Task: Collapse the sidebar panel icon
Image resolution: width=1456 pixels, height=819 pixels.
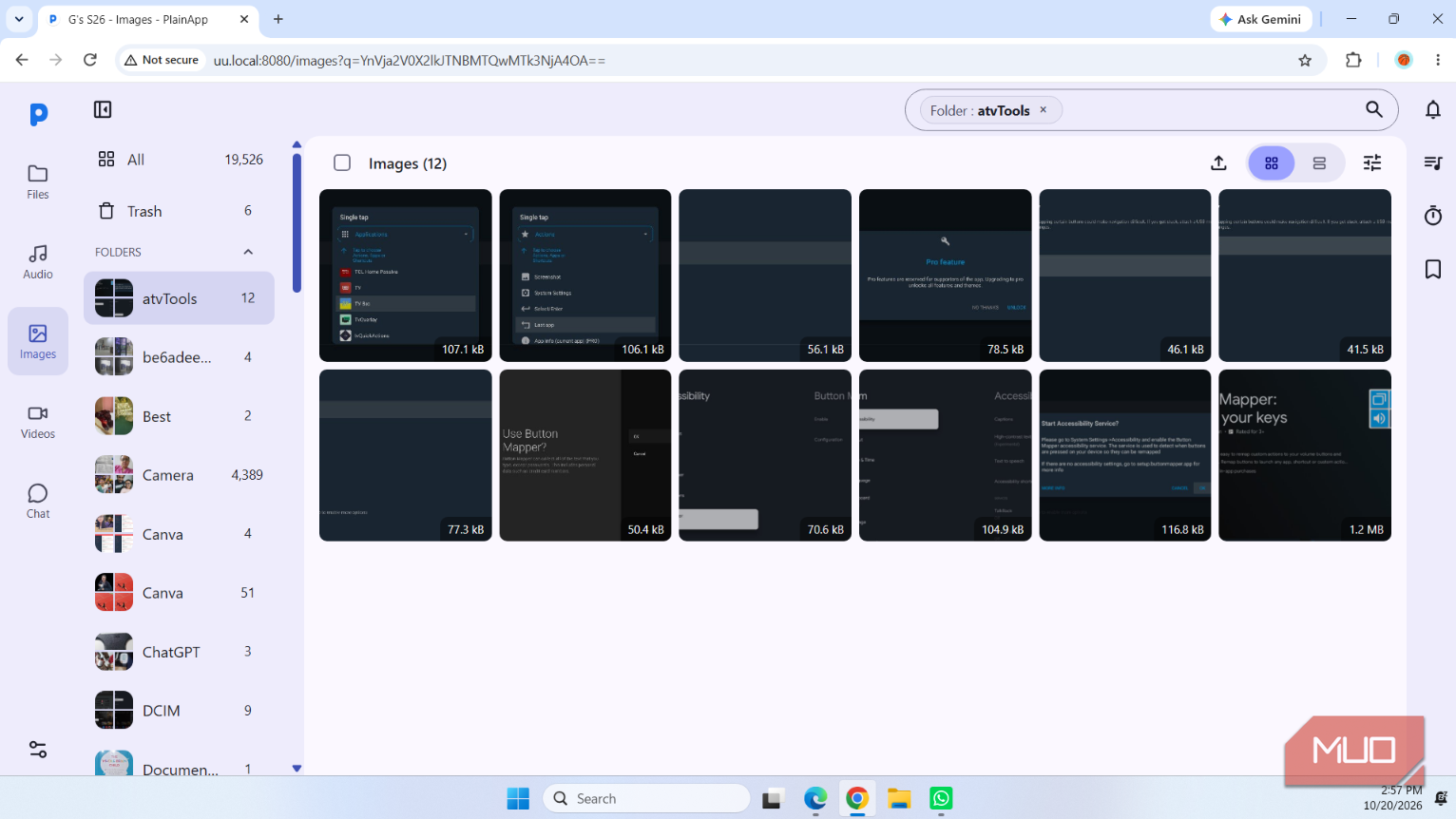Action: click(103, 109)
